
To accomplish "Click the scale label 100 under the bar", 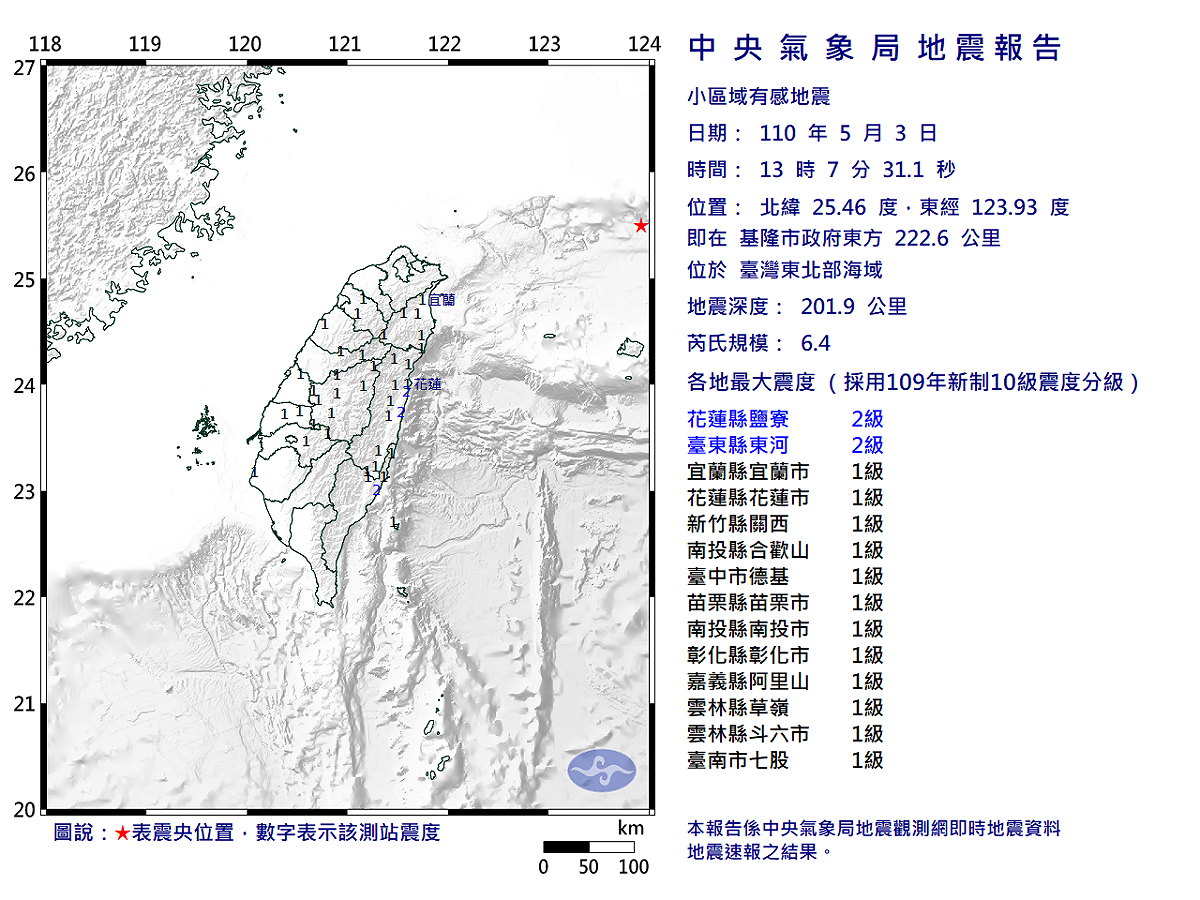I will (634, 867).
